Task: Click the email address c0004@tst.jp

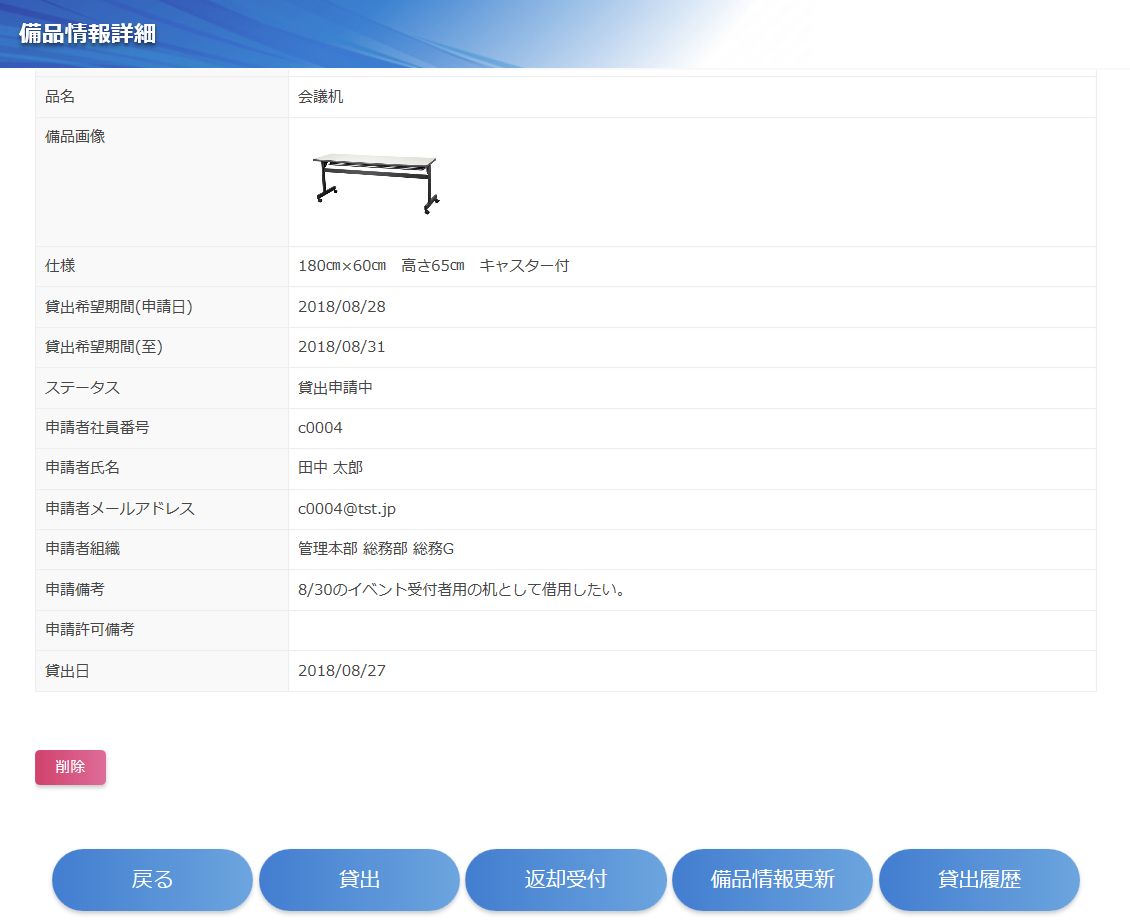Action: click(x=347, y=509)
